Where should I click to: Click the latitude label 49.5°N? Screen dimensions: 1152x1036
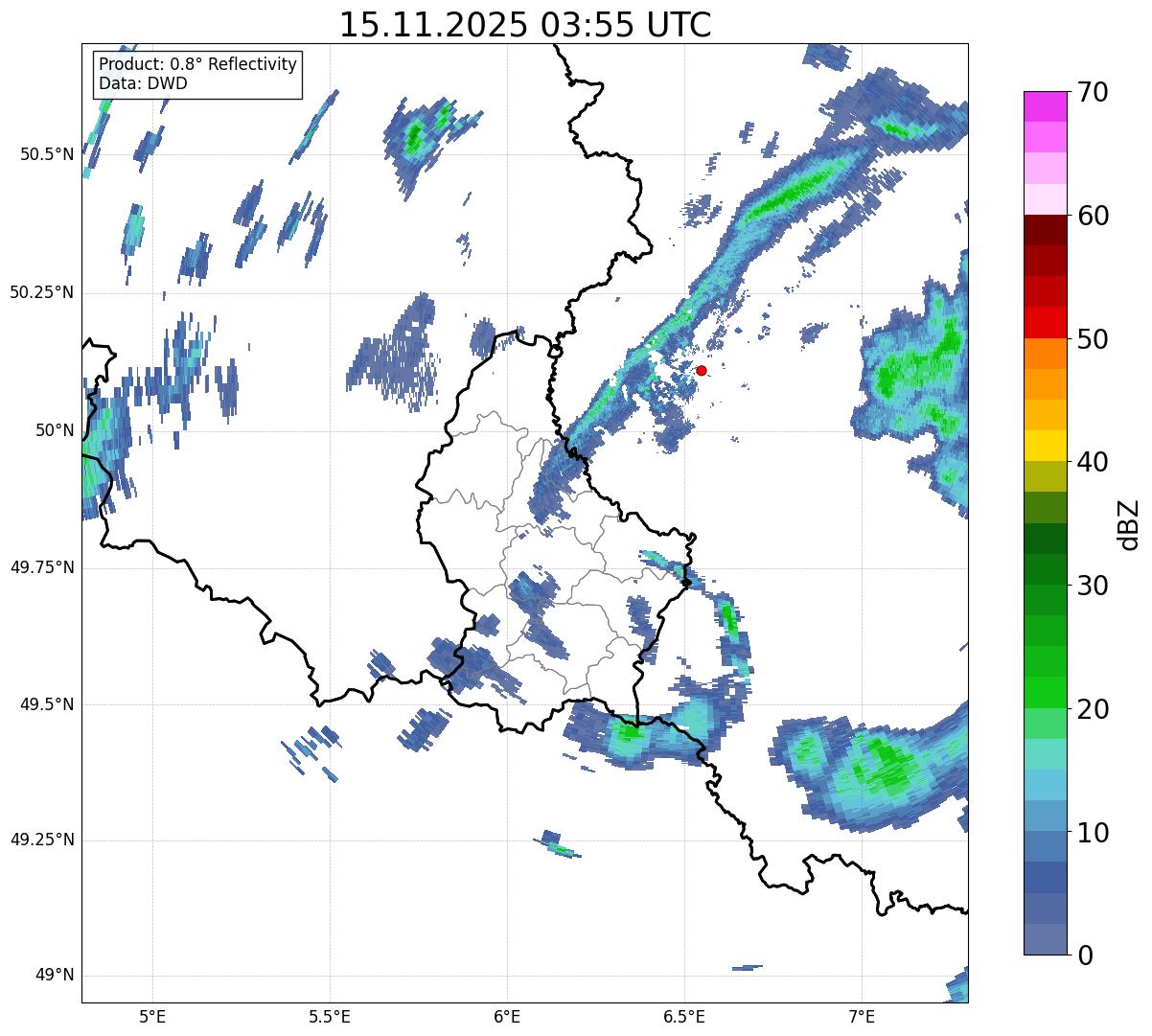[47, 704]
